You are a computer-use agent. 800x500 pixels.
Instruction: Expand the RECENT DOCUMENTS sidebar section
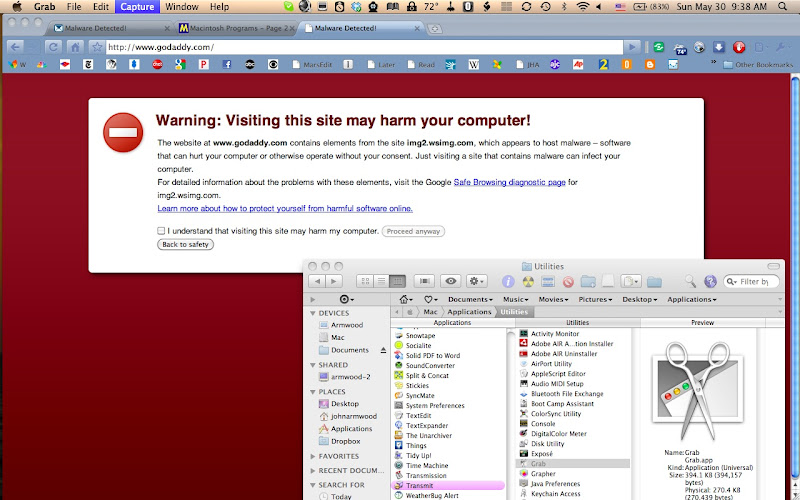tap(313, 471)
